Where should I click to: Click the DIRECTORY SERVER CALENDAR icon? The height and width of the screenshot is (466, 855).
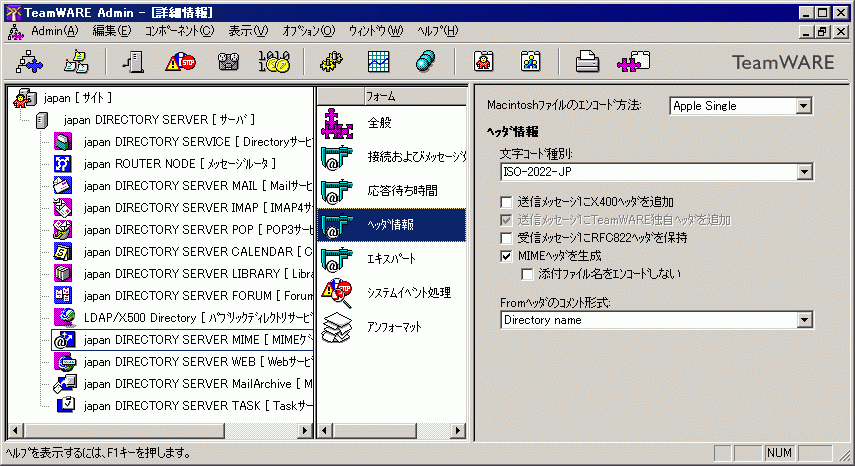point(63,252)
